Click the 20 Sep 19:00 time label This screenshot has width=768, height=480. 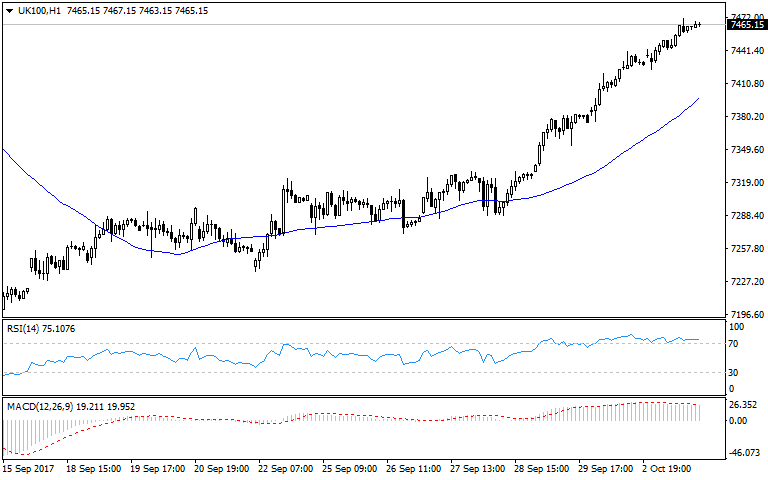pos(221,469)
